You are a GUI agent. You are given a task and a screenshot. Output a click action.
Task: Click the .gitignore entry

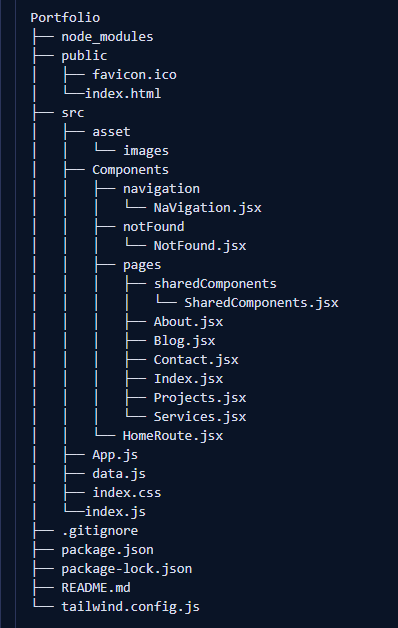tap(99, 531)
